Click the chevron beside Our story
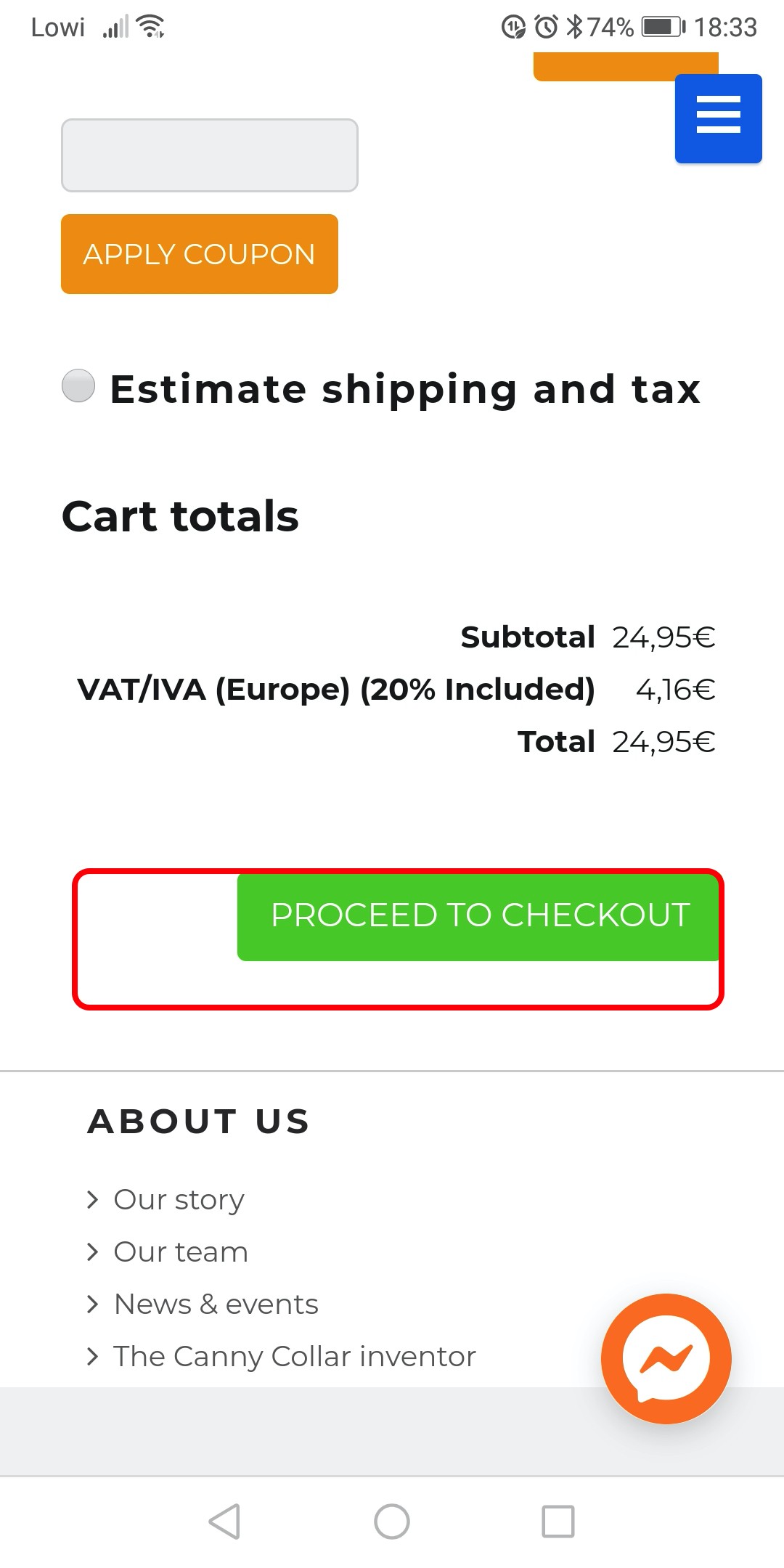Screen dimensions: 784x1568 click(92, 1199)
